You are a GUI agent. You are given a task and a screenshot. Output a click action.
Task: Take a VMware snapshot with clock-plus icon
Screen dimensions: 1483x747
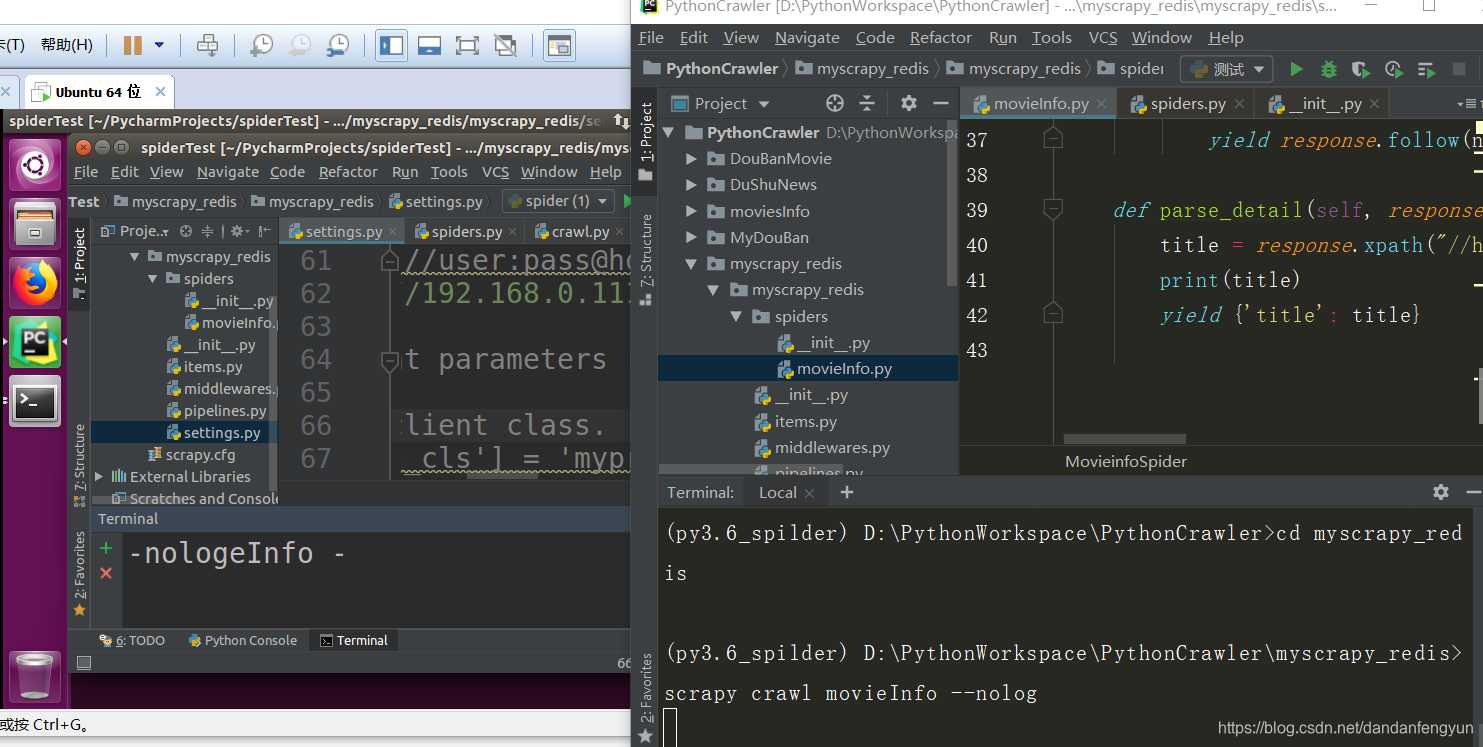coord(261,45)
